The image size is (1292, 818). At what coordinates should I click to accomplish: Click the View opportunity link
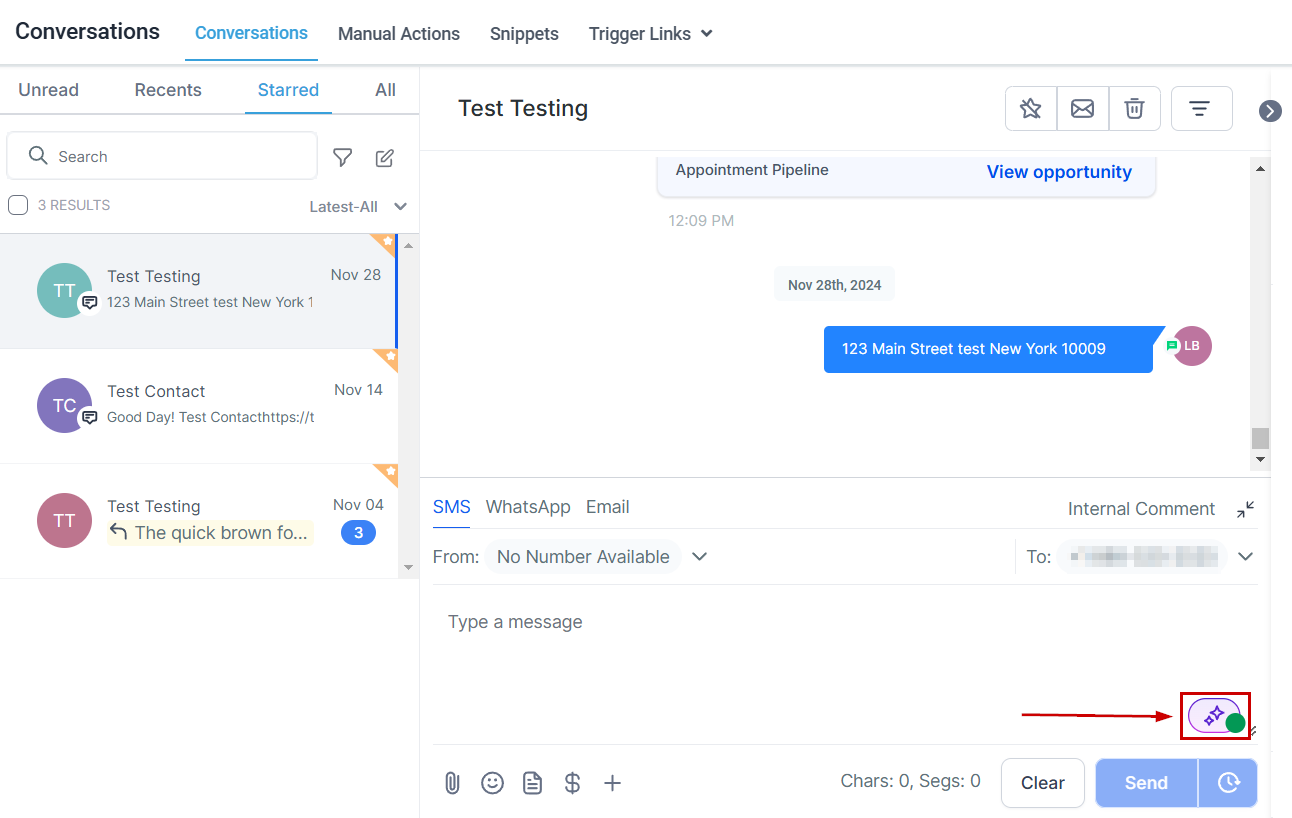click(x=1059, y=172)
